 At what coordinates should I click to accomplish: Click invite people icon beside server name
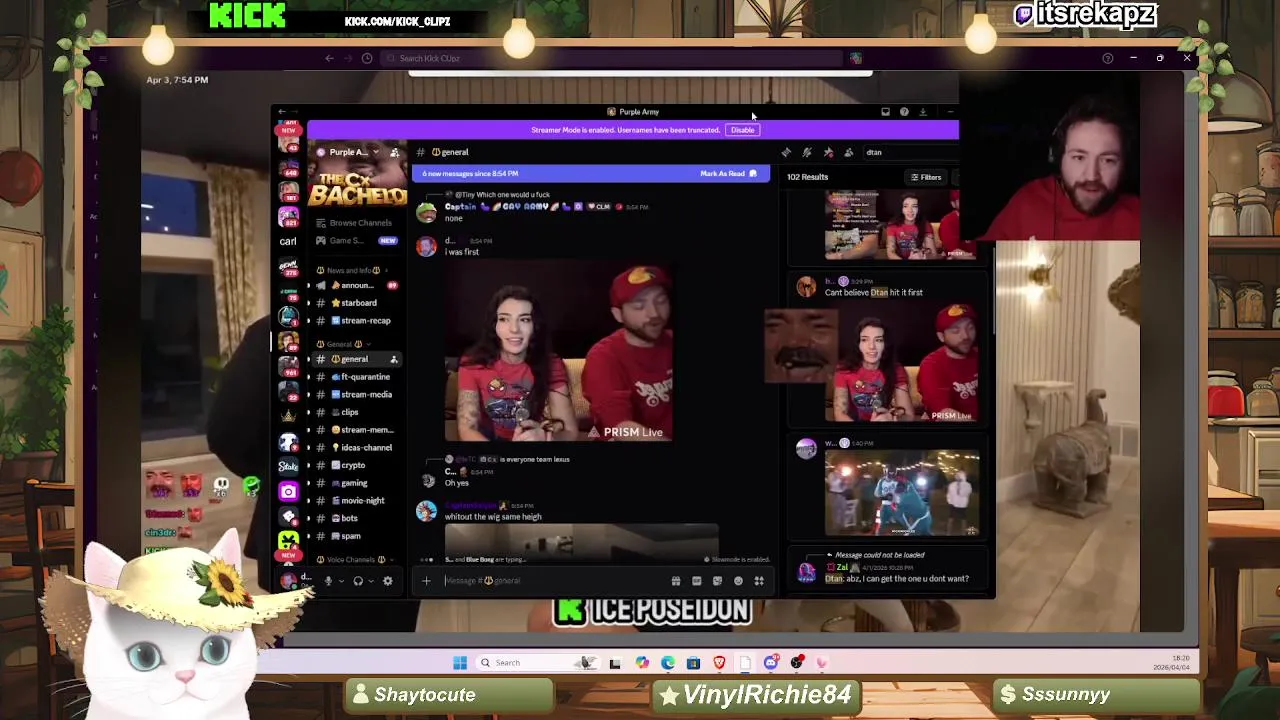(394, 152)
